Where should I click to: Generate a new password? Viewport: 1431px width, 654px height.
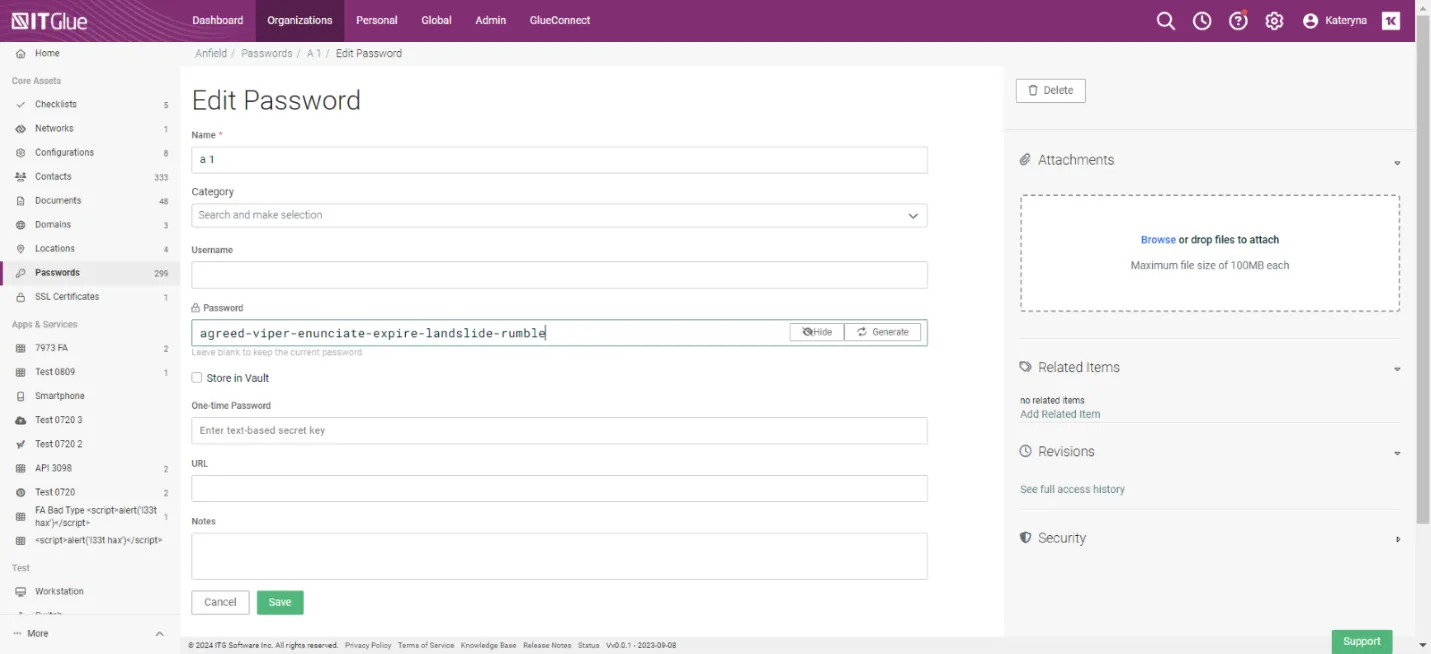(x=883, y=332)
